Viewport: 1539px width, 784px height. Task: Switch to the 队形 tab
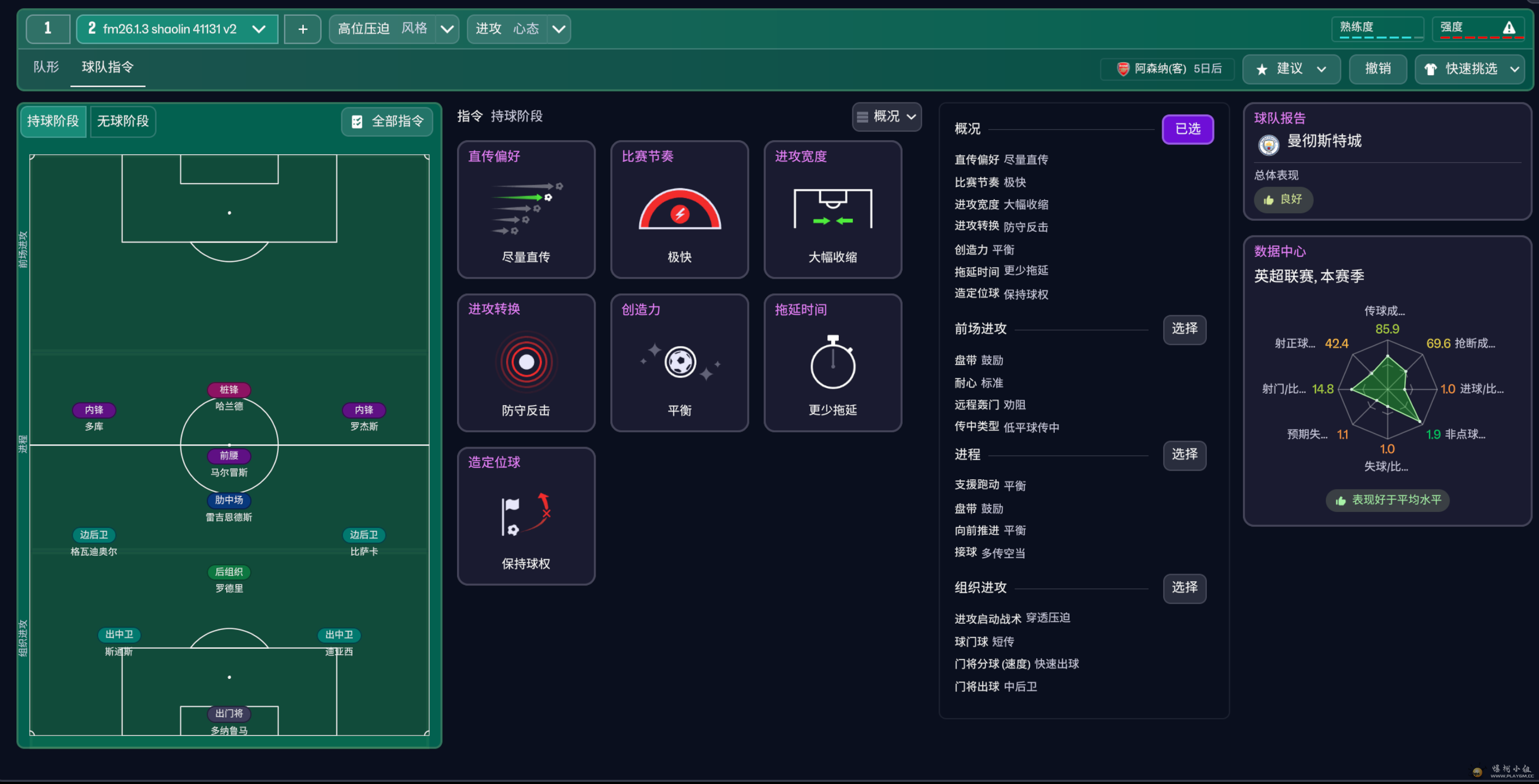(46, 67)
